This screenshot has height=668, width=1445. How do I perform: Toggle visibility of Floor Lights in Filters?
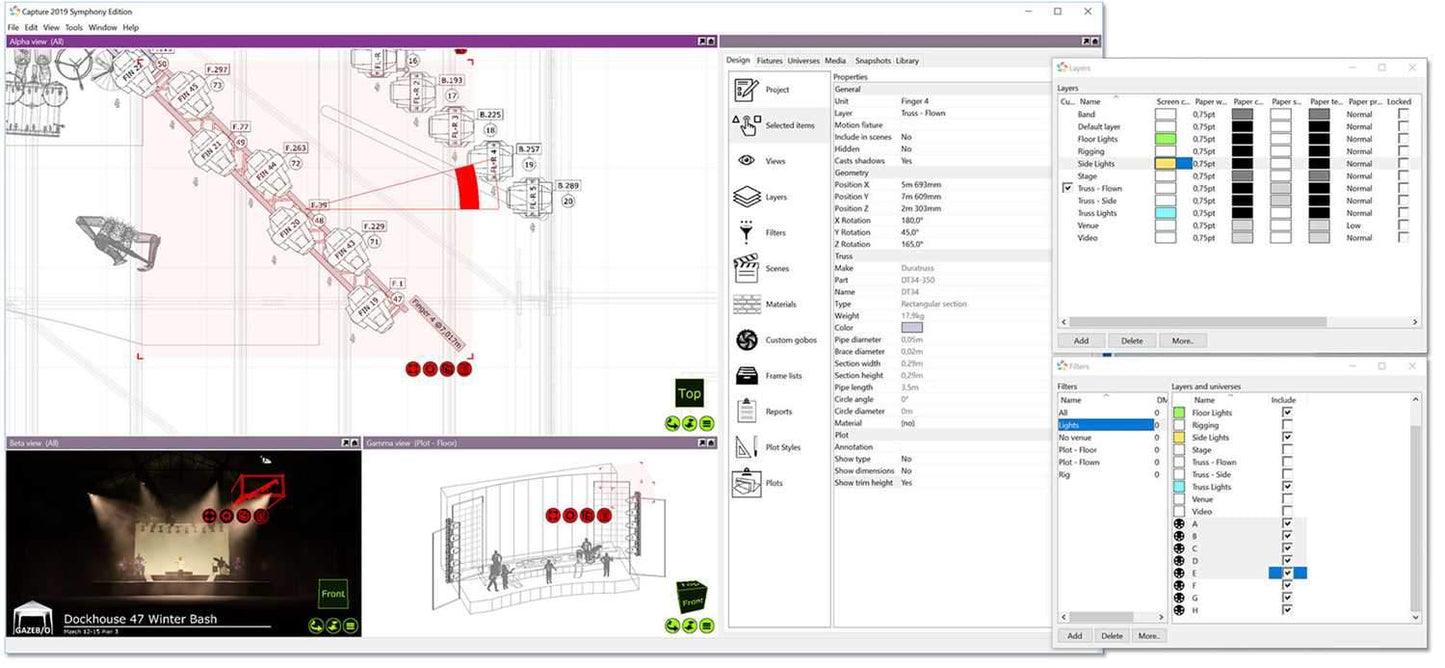[x=1179, y=412]
